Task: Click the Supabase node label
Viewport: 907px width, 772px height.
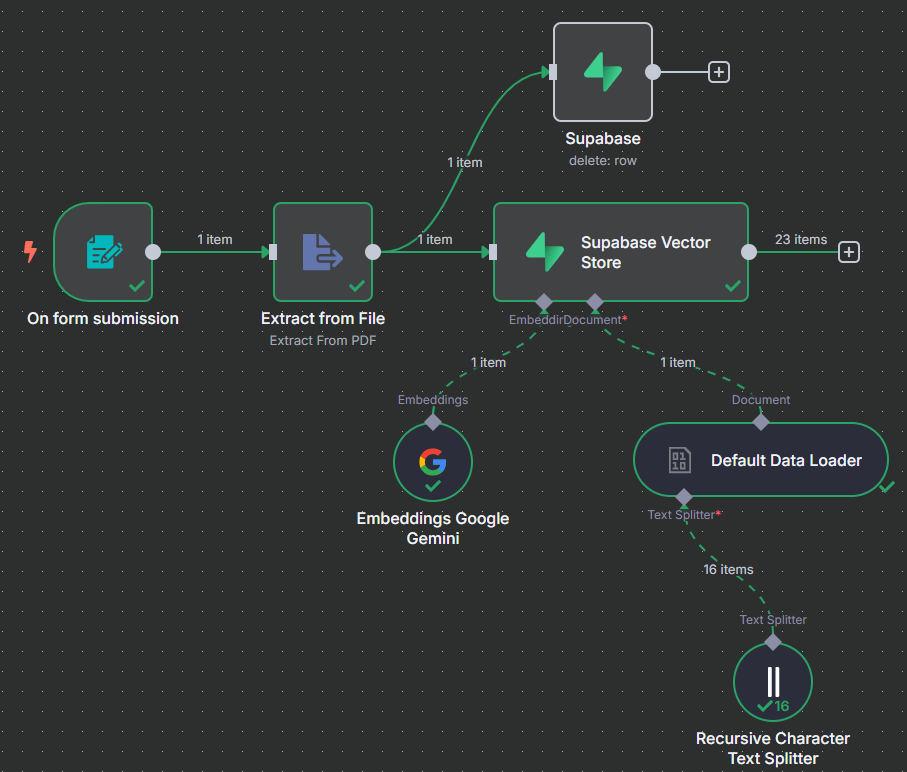Action: [603, 139]
